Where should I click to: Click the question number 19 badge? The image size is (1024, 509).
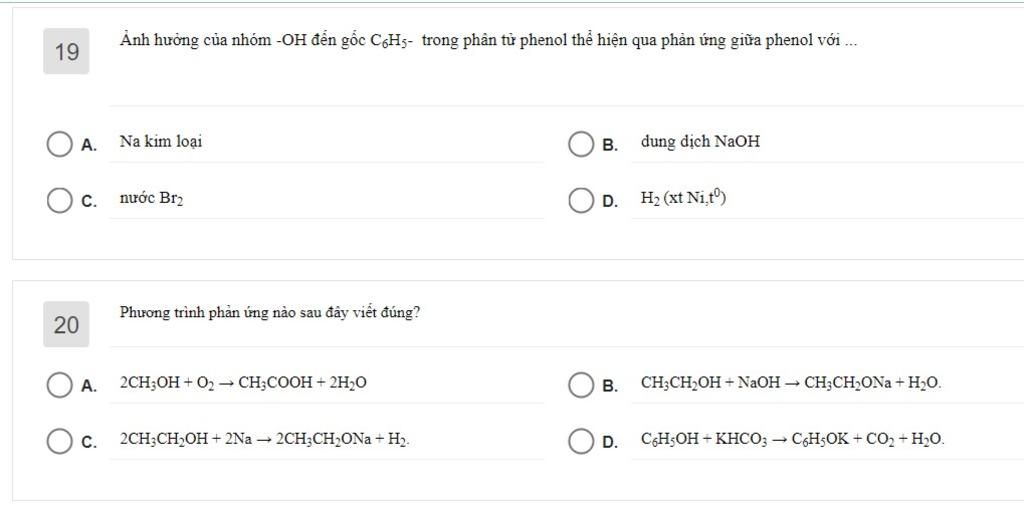[66, 52]
